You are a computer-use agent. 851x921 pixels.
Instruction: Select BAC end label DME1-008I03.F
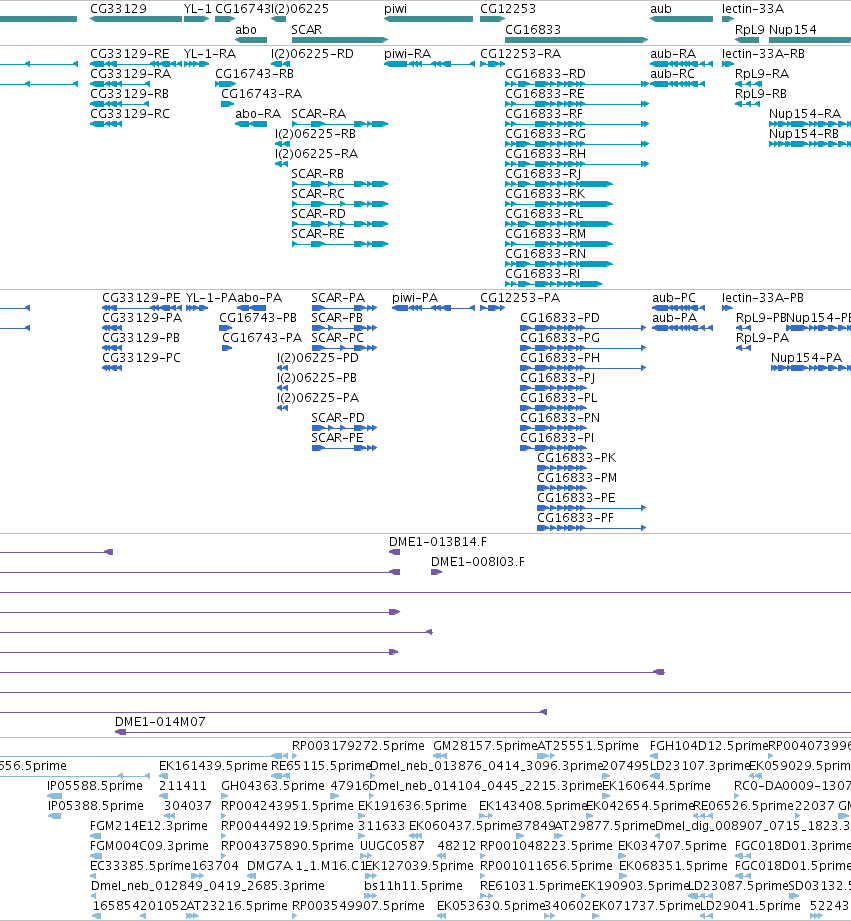pyautogui.click(x=477, y=562)
